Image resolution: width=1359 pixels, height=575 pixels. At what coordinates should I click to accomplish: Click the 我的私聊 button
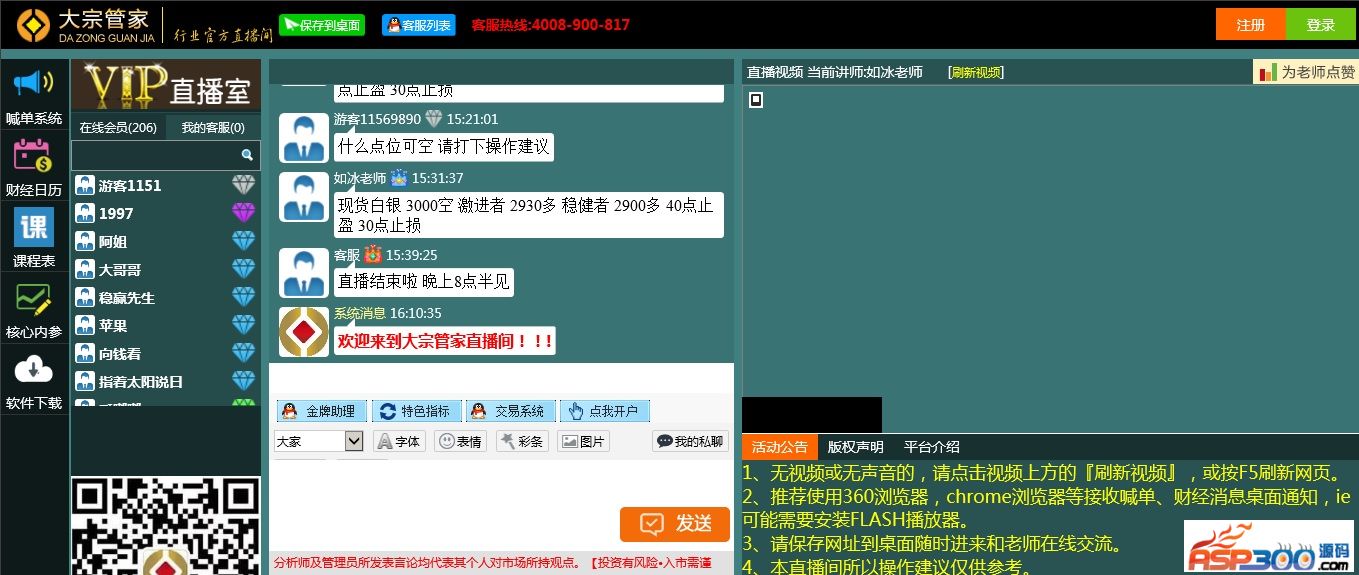[690, 441]
